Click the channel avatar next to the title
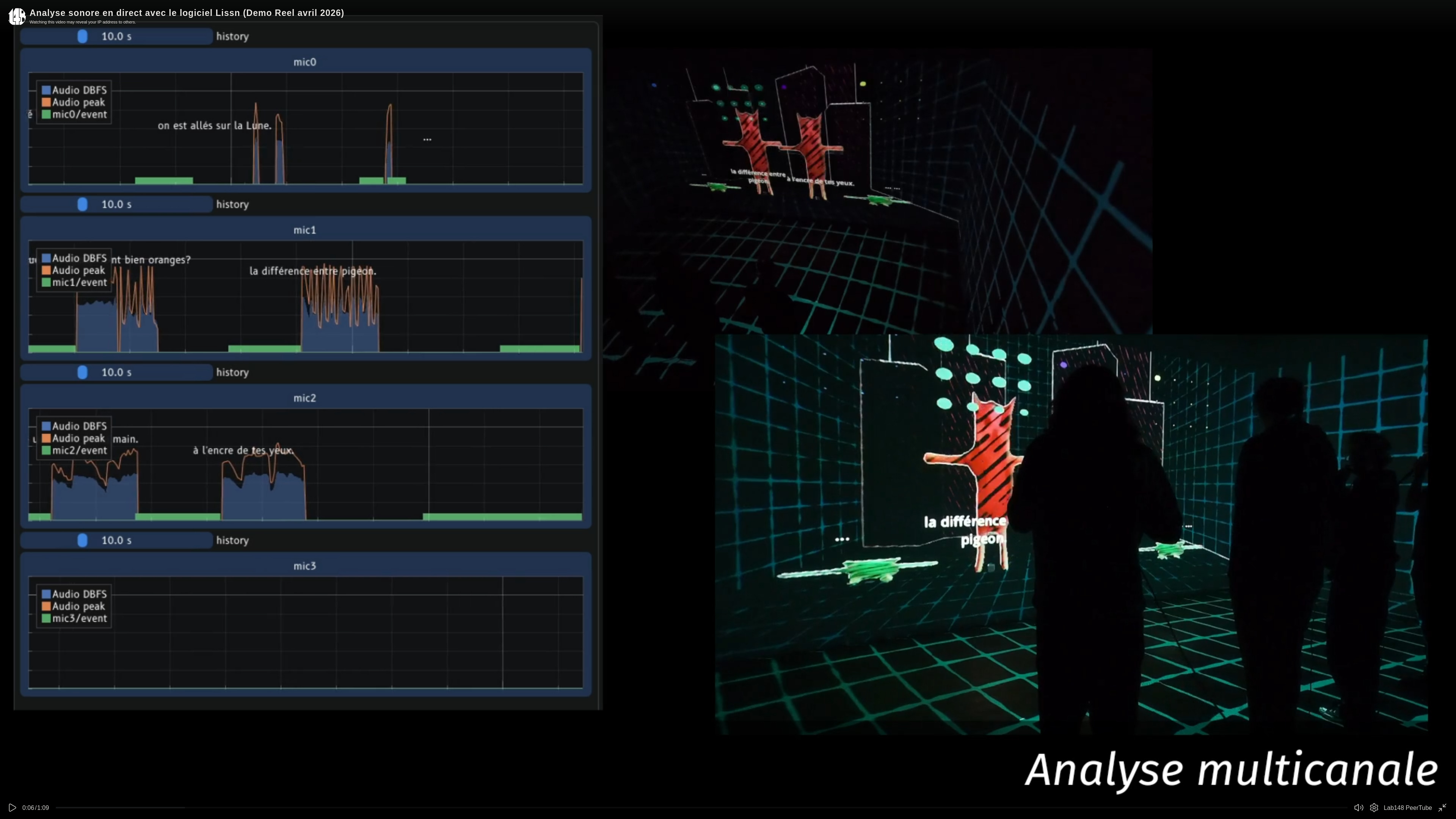Screen dimensions: 1456x819 17,16
